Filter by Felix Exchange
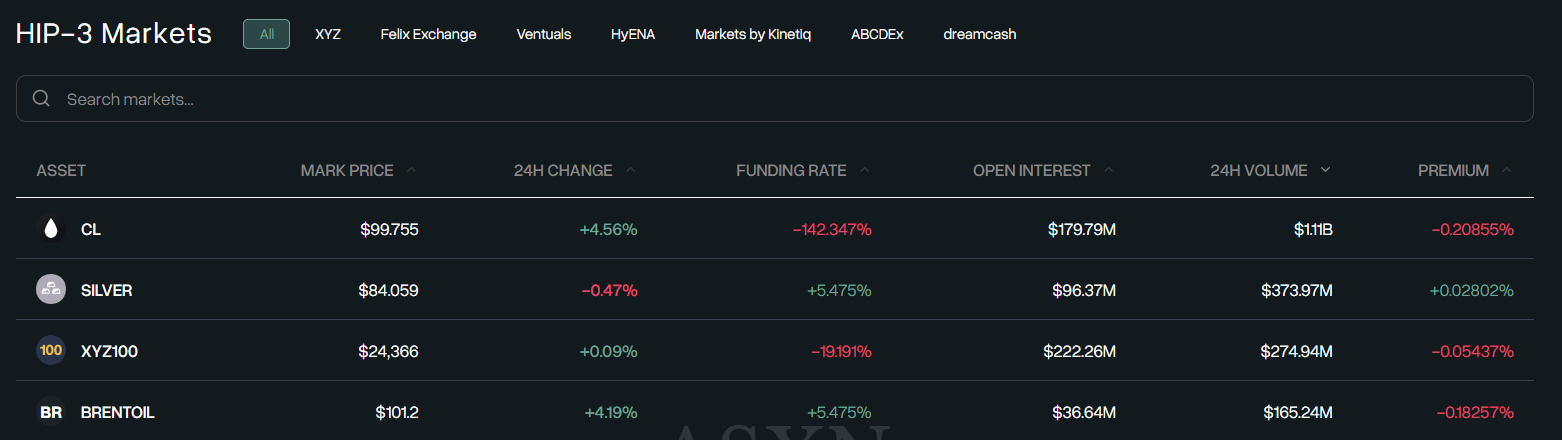The width and height of the screenshot is (1562, 440). point(428,34)
